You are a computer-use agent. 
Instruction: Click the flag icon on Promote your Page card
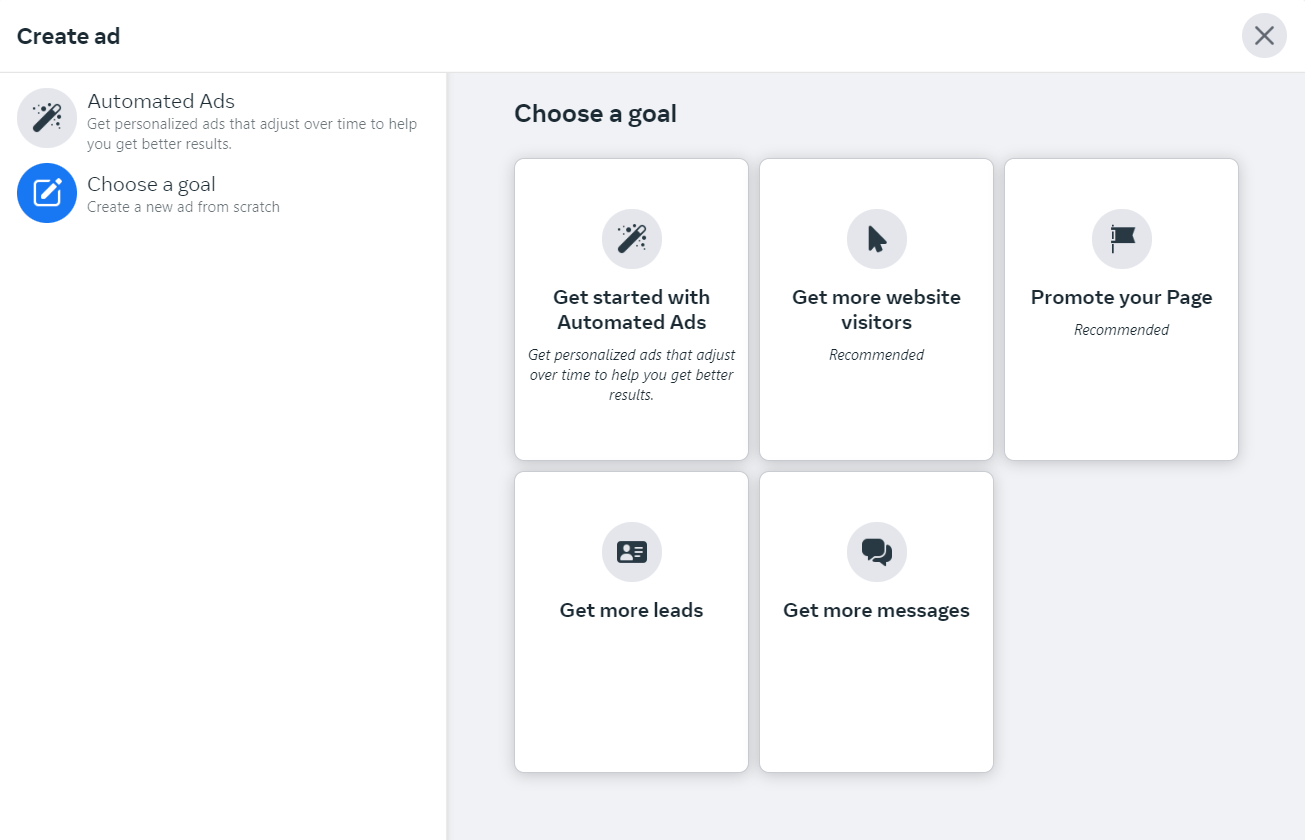click(1121, 239)
